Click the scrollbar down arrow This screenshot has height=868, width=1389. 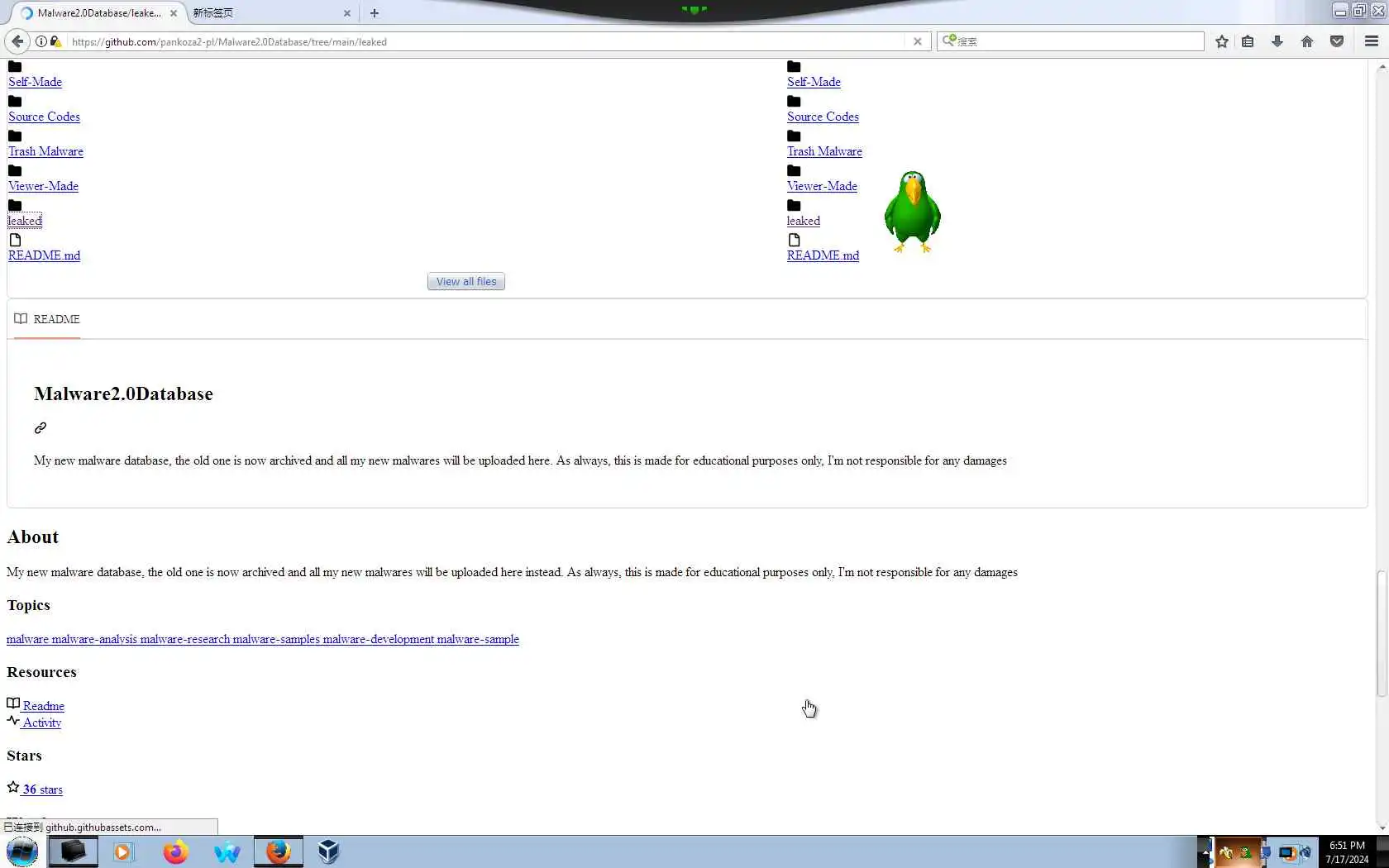click(1382, 827)
